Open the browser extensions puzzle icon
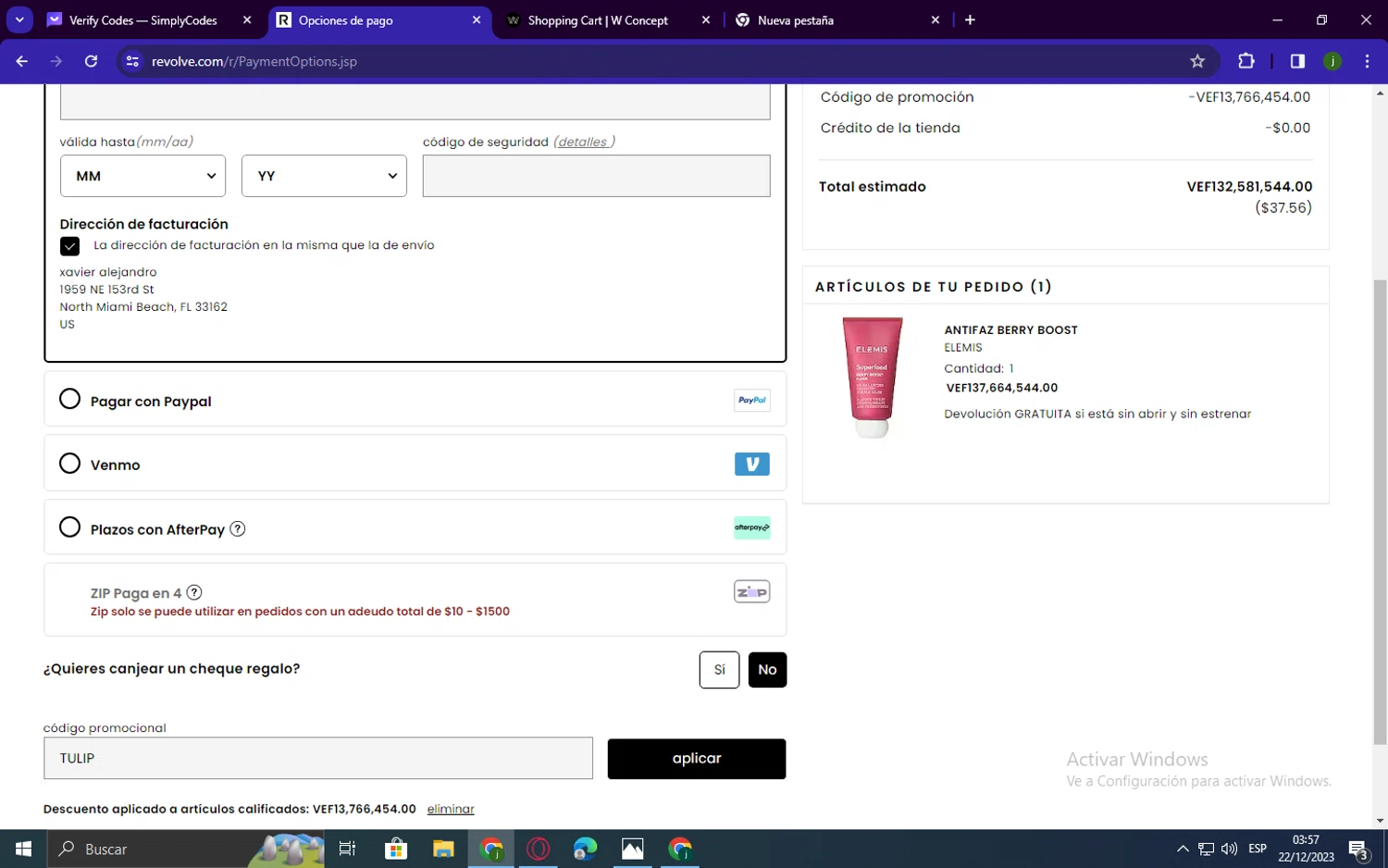Viewport: 1388px width, 868px height. 1245,61
